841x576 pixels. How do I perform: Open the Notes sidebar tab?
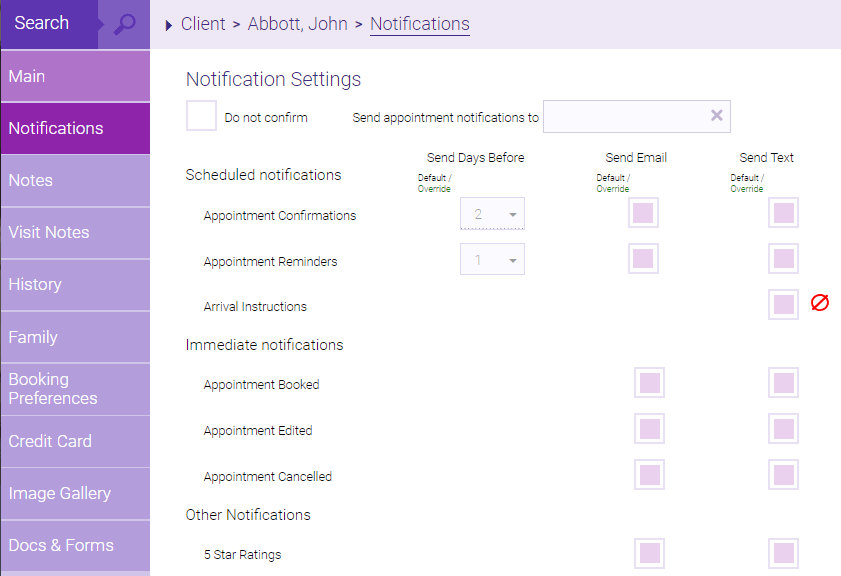pyautogui.click(x=76, y=180)
